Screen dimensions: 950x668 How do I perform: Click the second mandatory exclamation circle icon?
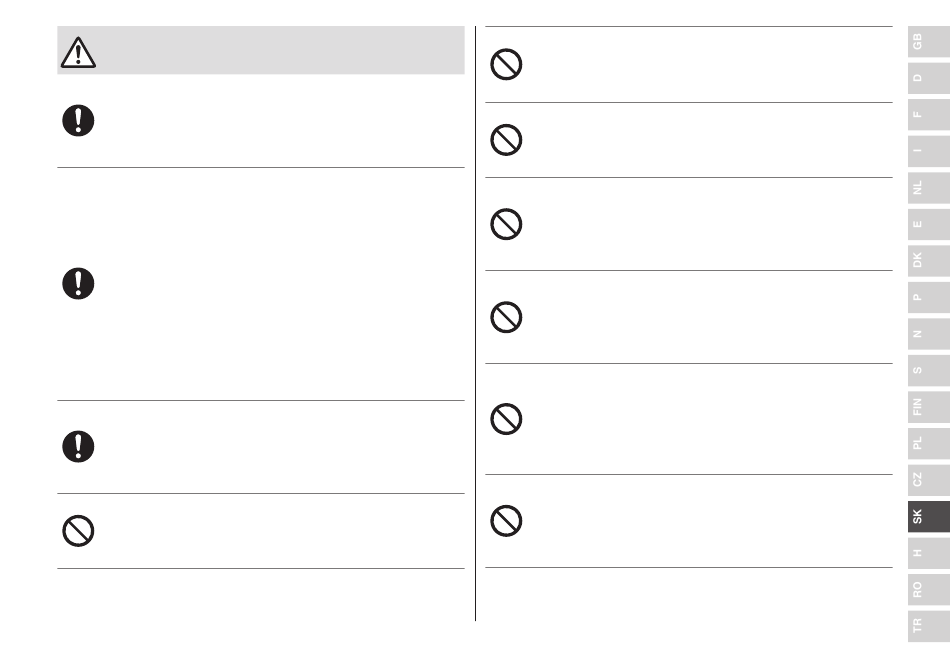pyautogui.click(x=78, y=283)
